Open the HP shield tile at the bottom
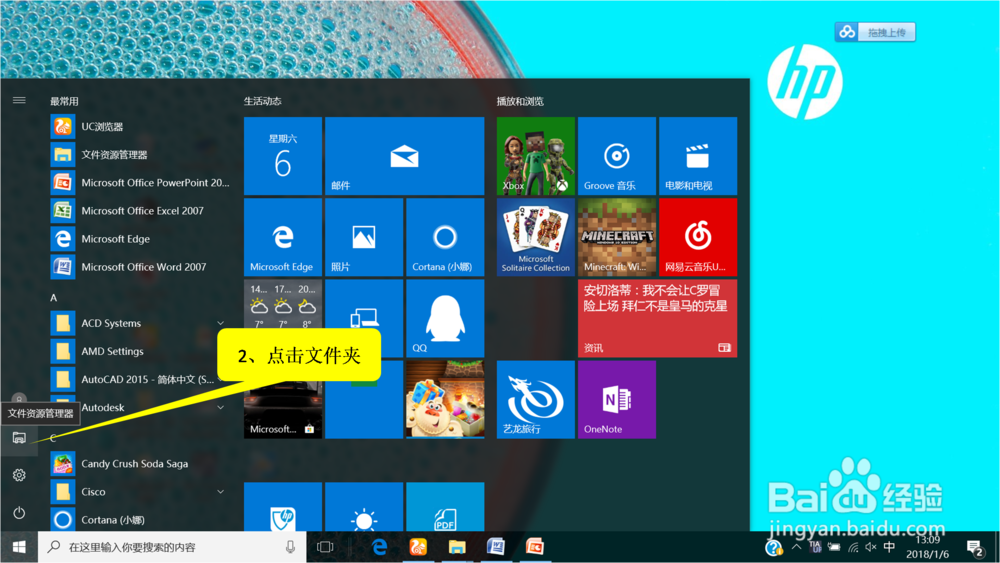Image resolution: width=1000 pixels, height=563 pixels. coord(283,507)
